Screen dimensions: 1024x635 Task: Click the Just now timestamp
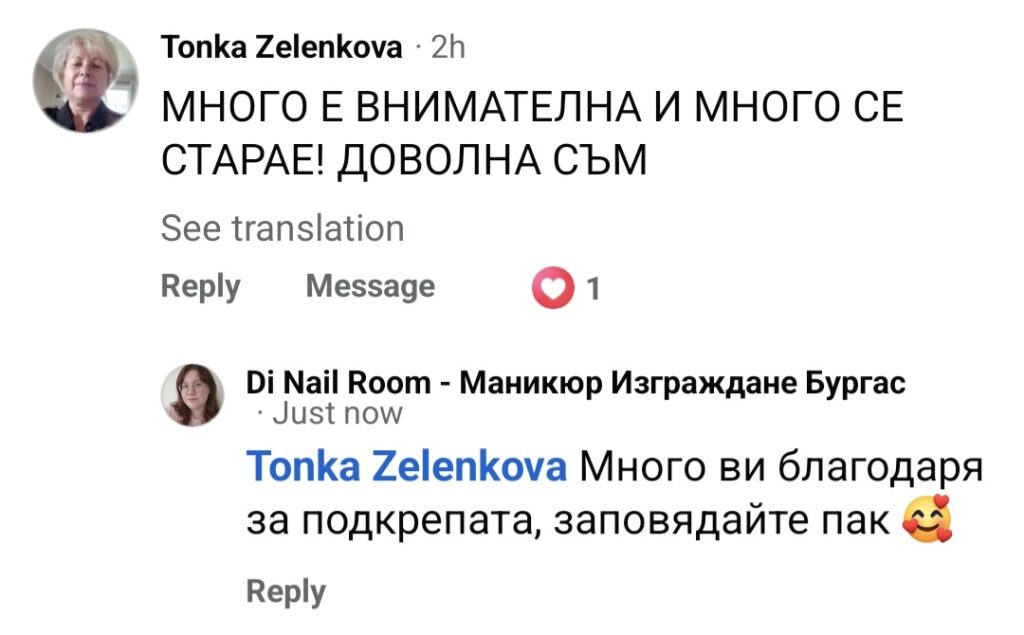pos(337,414)
